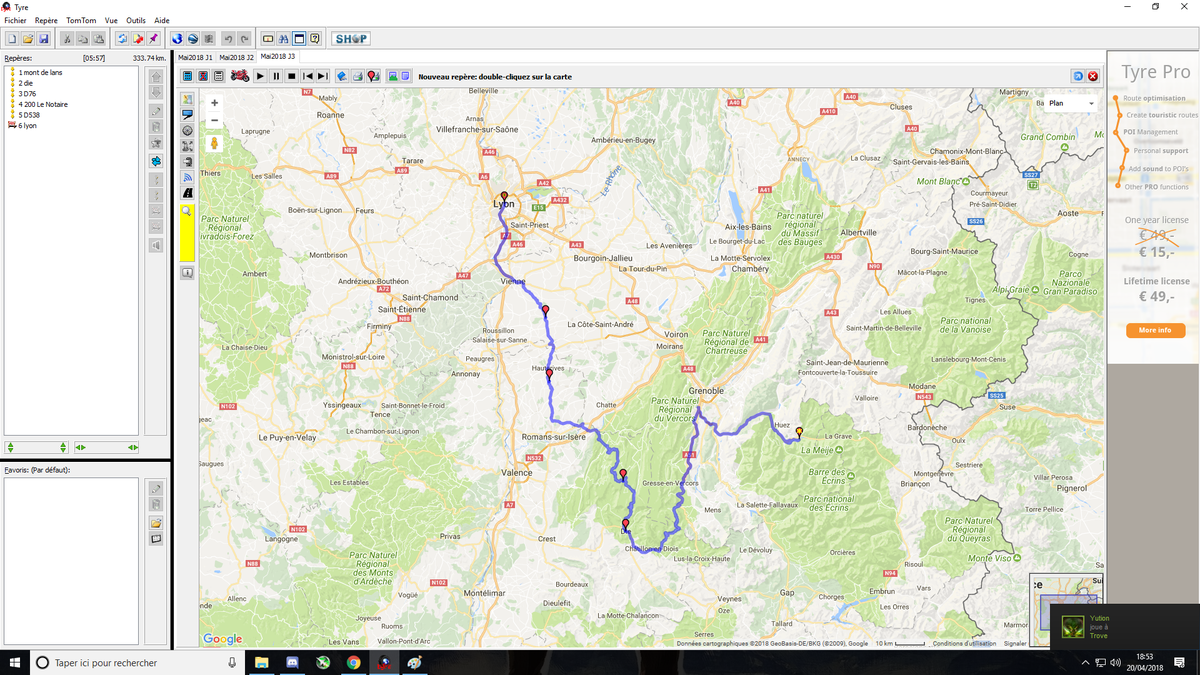Drop the Street View pegman icon
The image size is (1200, 675).
click(214, 144)
